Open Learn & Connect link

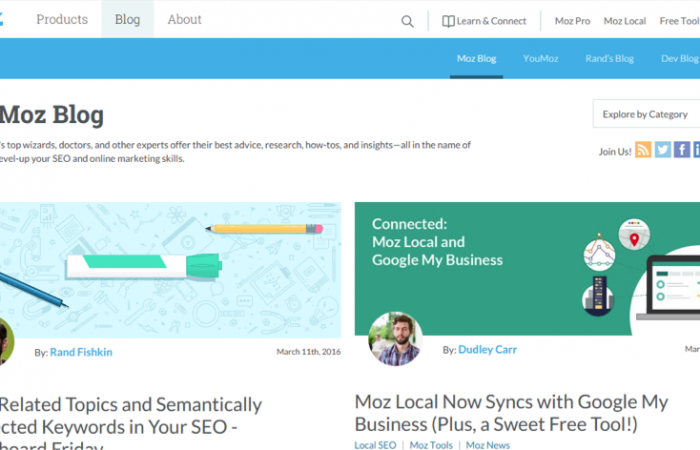coord(491,21)
